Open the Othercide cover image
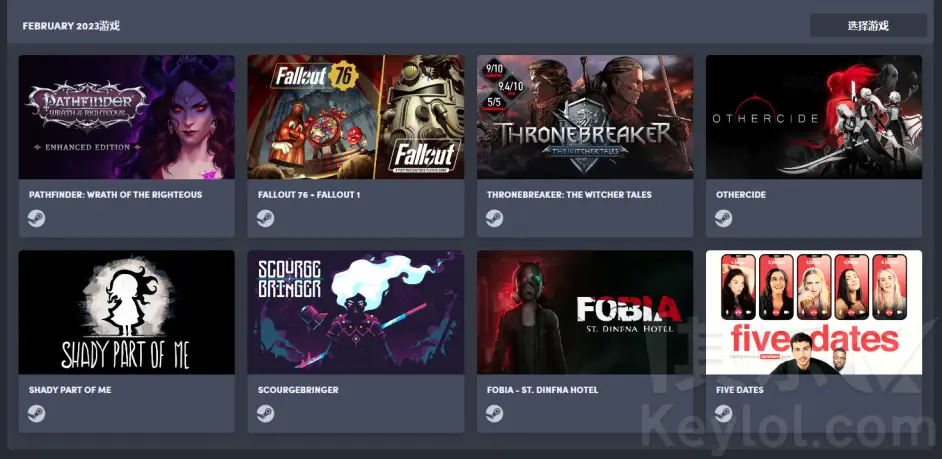 pos(814,117)
